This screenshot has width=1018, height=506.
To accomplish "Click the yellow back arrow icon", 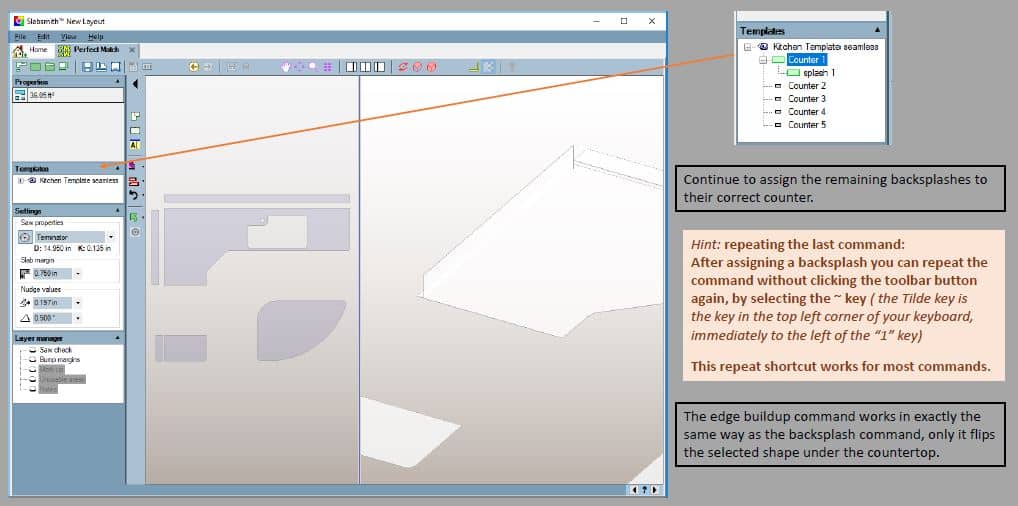I will pos(194,66).
